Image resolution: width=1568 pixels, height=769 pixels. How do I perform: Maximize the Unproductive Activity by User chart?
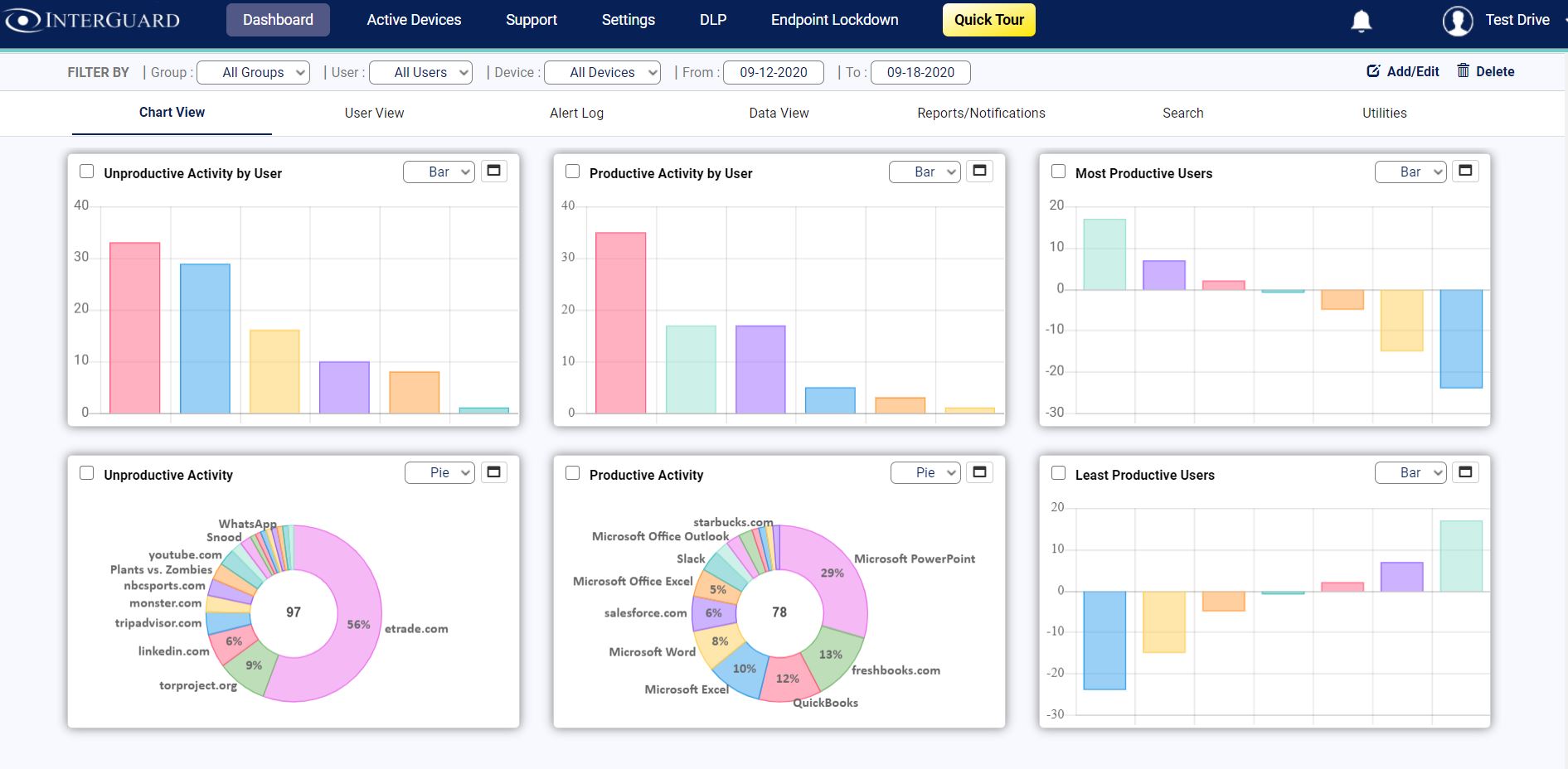(494, 171)
